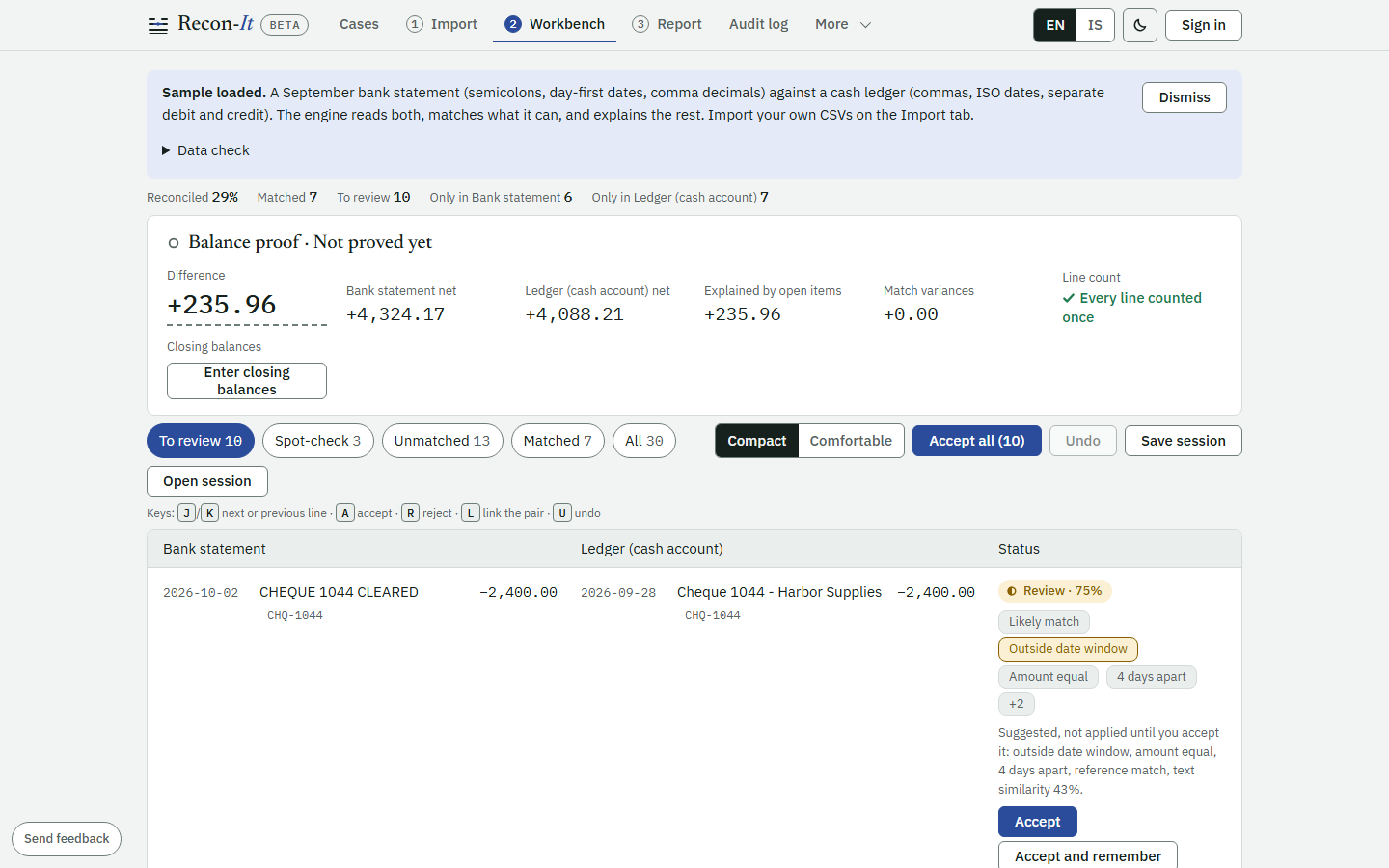1389x868 pixels.
Task: Click the Reconciled 29% stat
Action: tap(193, 197)
